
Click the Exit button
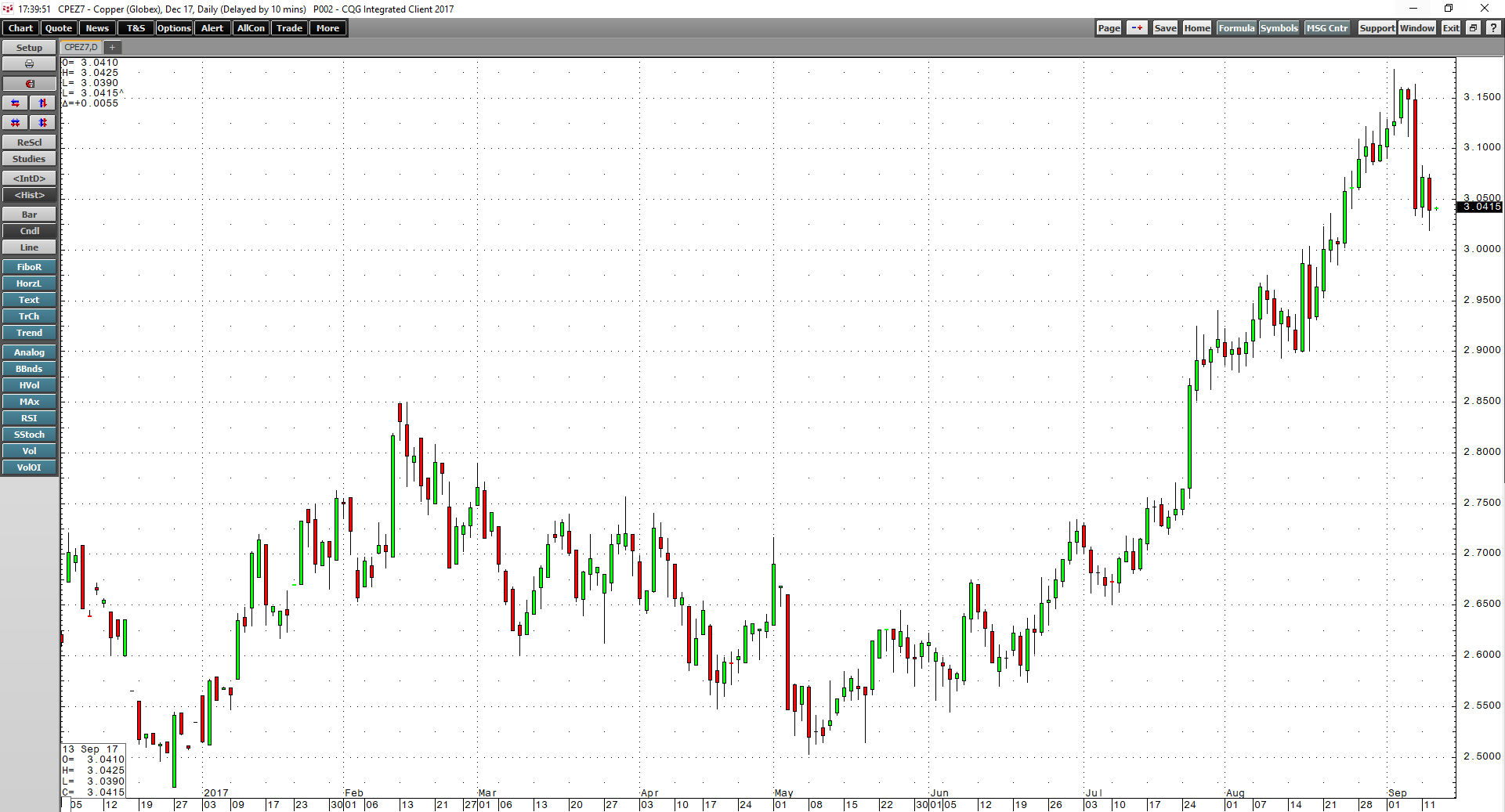coord(1451,28)
